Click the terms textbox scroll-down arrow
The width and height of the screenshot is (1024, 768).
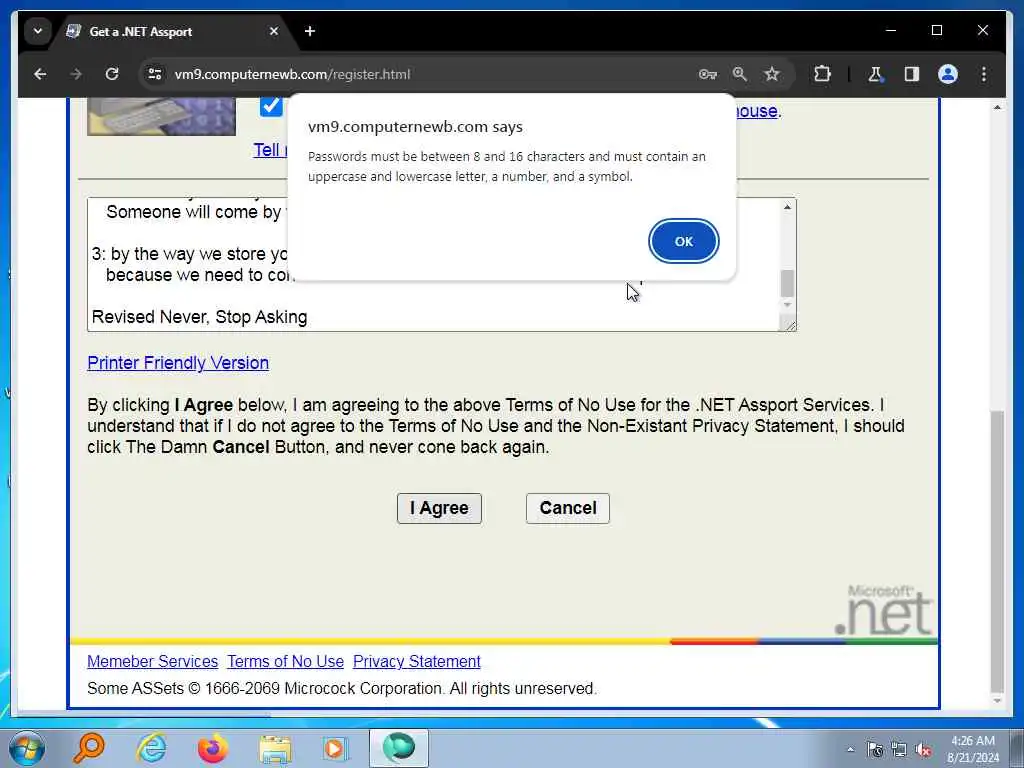click(x=788, y=305)
